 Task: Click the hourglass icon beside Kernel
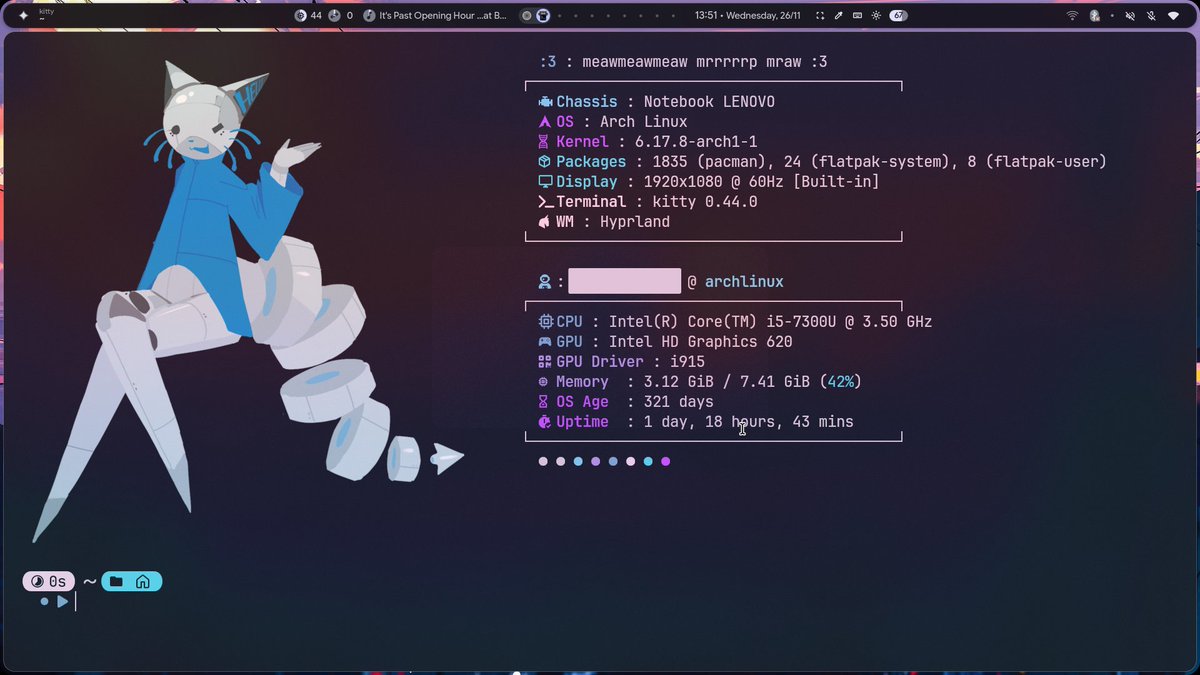545,142
